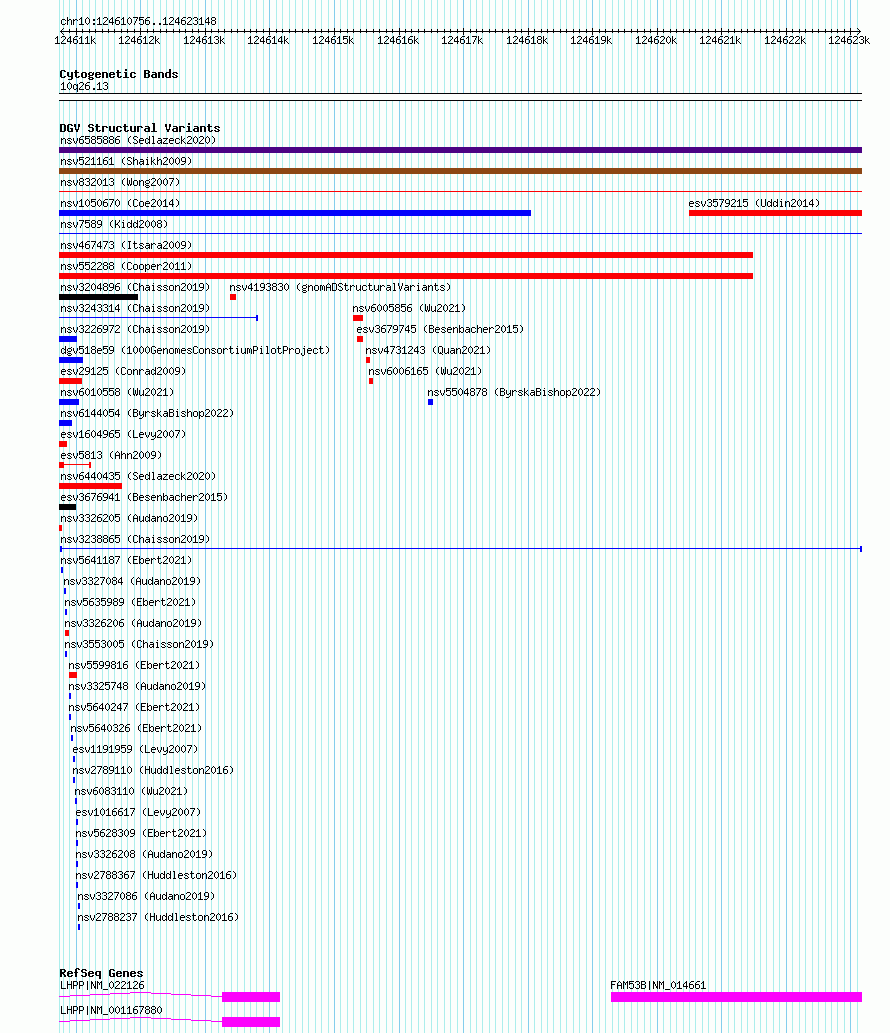This screenshot has width=890, height=1033.
Task: Click red nsv552288 variant bar
Action: tap(406, 276)
